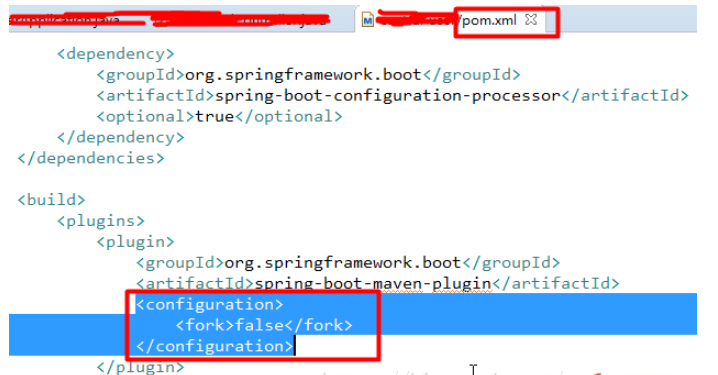718x375 pixels.
Task: Click the closing </configuration> tag
Action: pyautogui.click(x=214, y=346)
